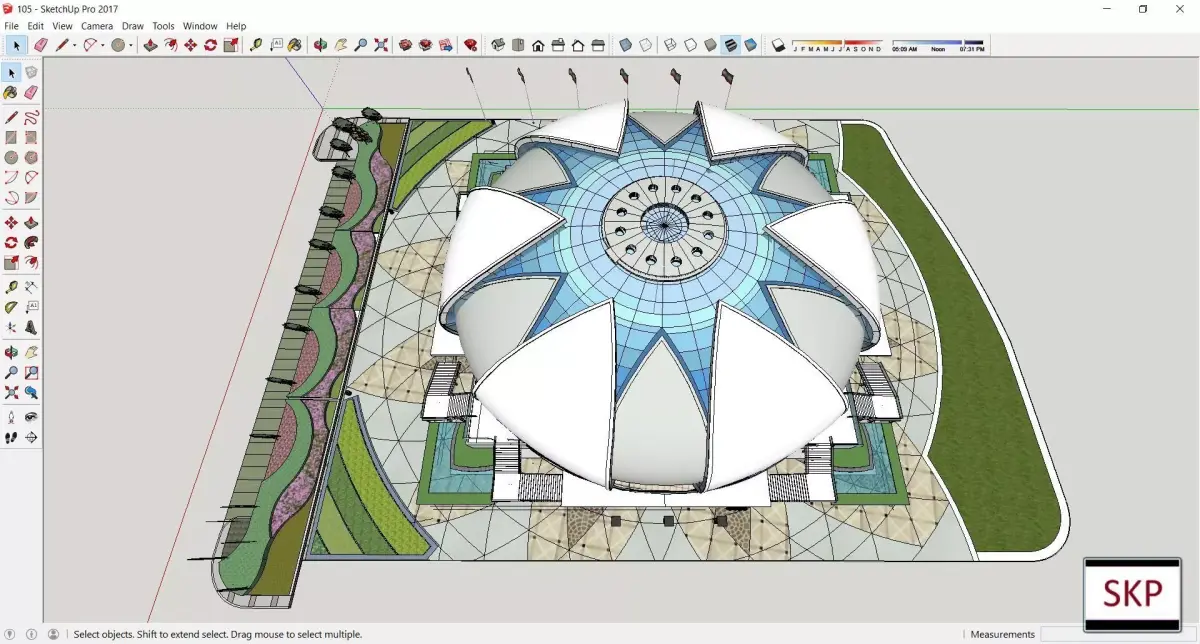Switch to Iso view
This screenshot has height=644, width=1200.
coord(498,45)
